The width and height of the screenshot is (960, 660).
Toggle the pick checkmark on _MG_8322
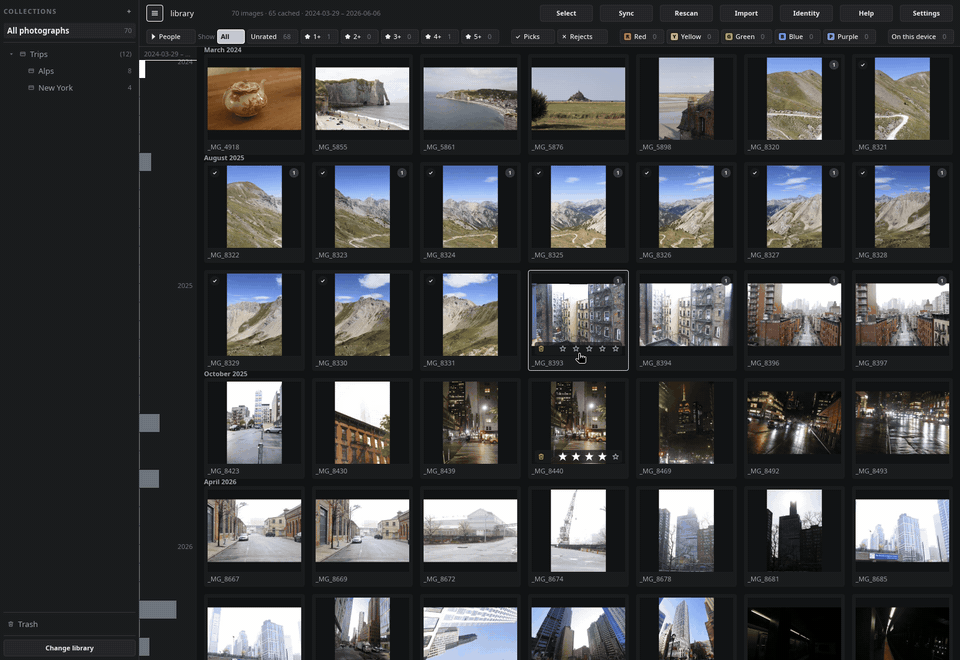215,173
